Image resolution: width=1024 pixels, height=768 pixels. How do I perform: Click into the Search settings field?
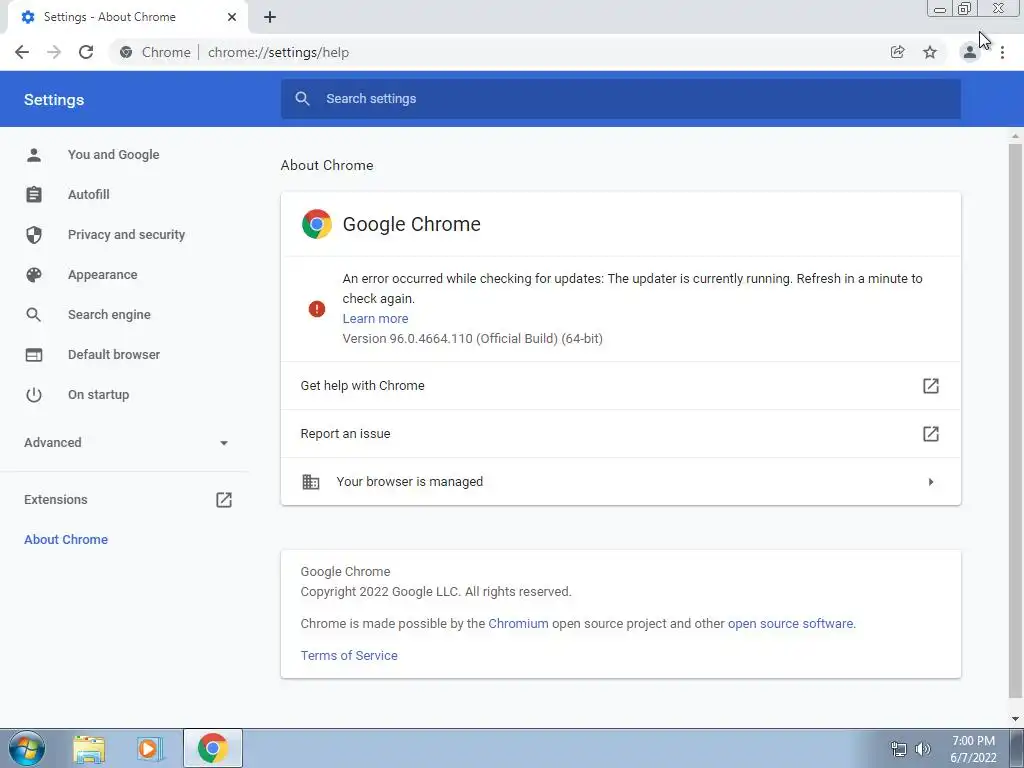coord(620,99)
